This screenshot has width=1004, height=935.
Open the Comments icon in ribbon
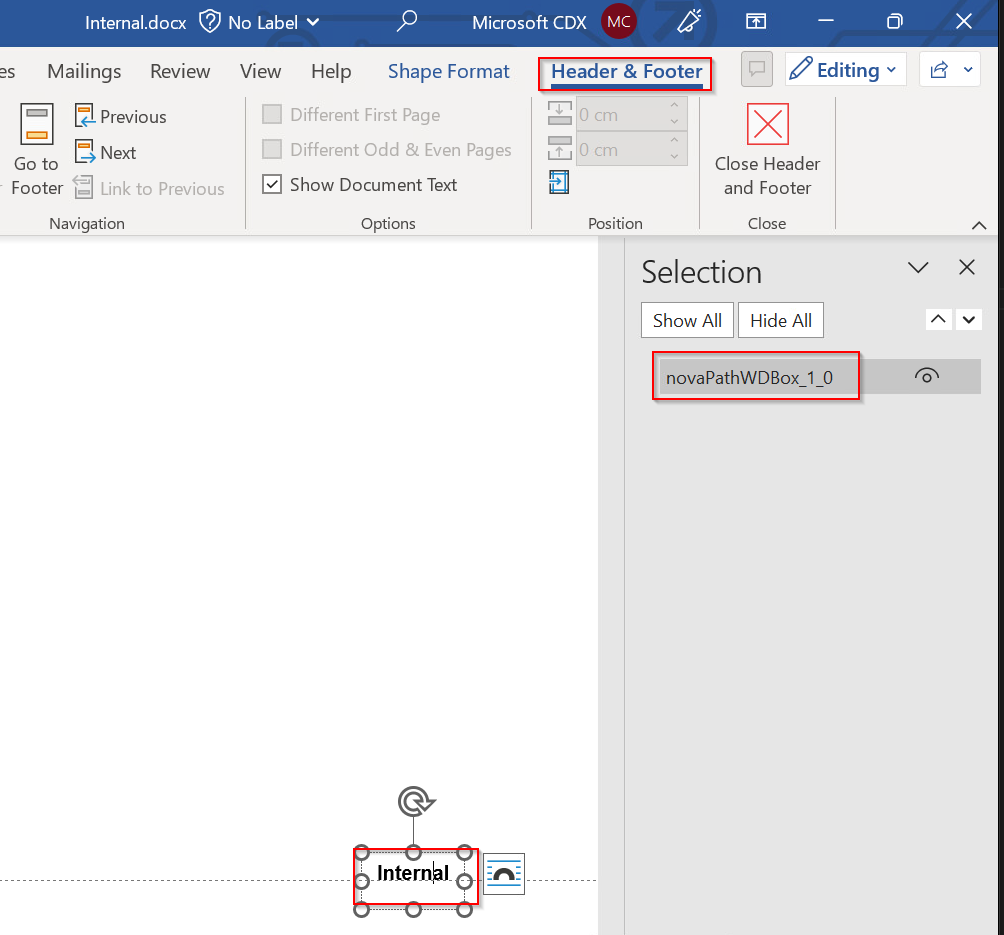point(757,70)
